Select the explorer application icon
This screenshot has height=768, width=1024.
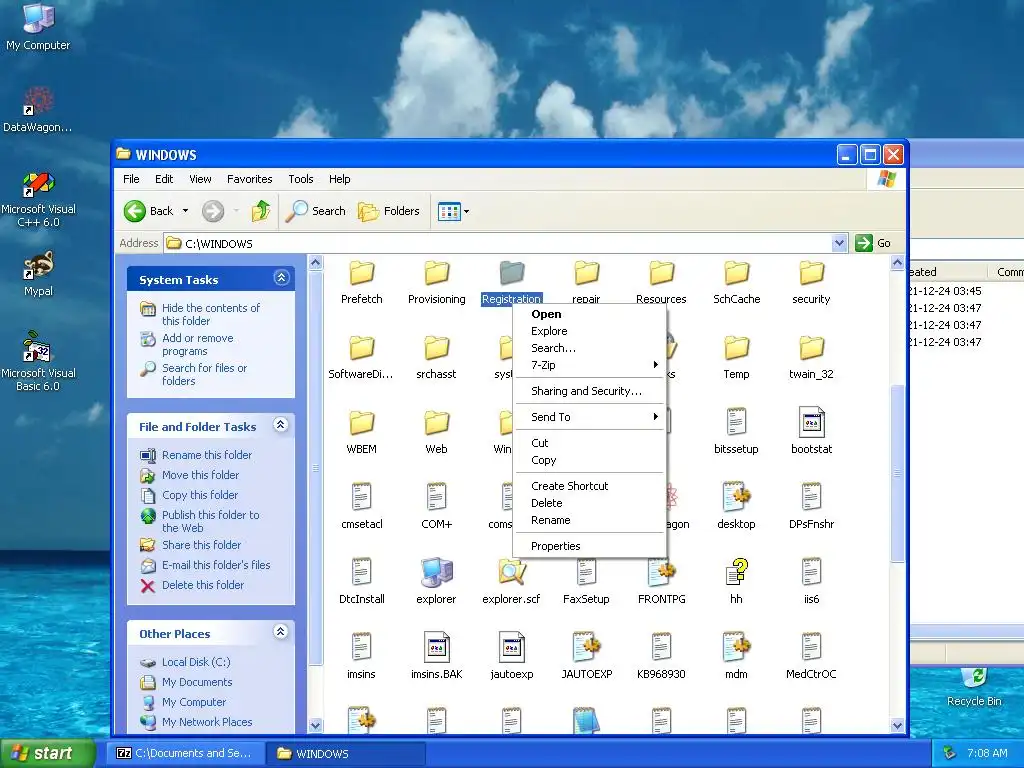coord(436,573)
